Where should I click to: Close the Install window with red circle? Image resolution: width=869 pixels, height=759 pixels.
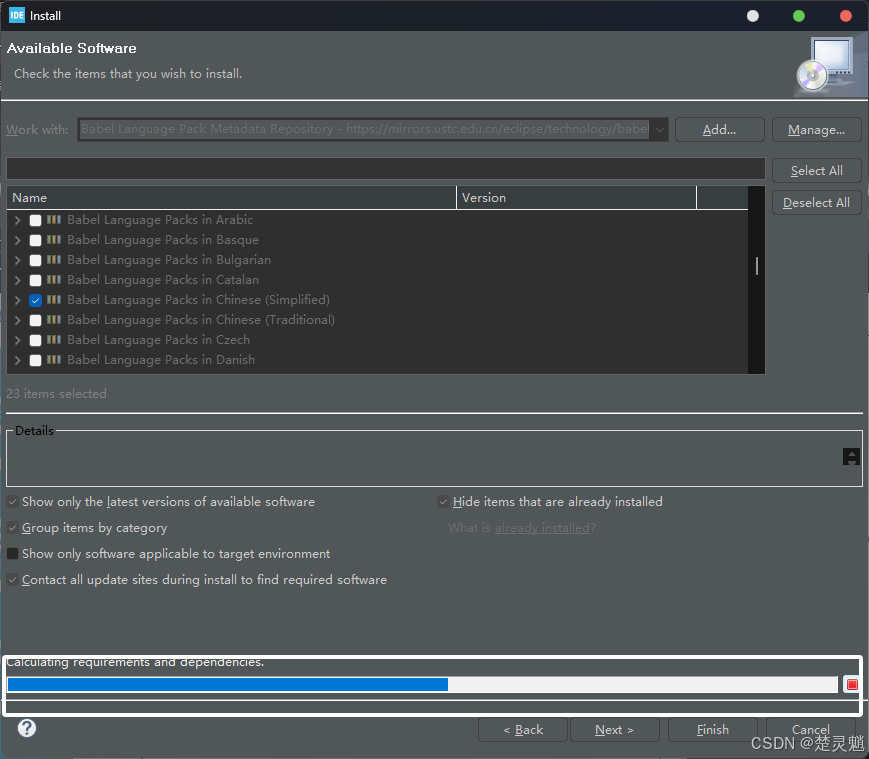click(846, 16)
